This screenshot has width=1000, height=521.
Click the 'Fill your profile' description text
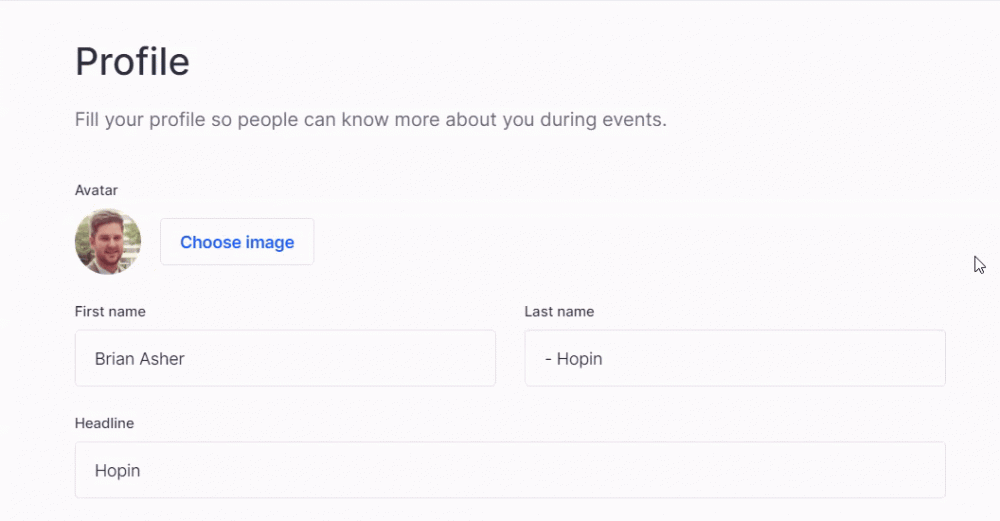click(x=371, y=120)
